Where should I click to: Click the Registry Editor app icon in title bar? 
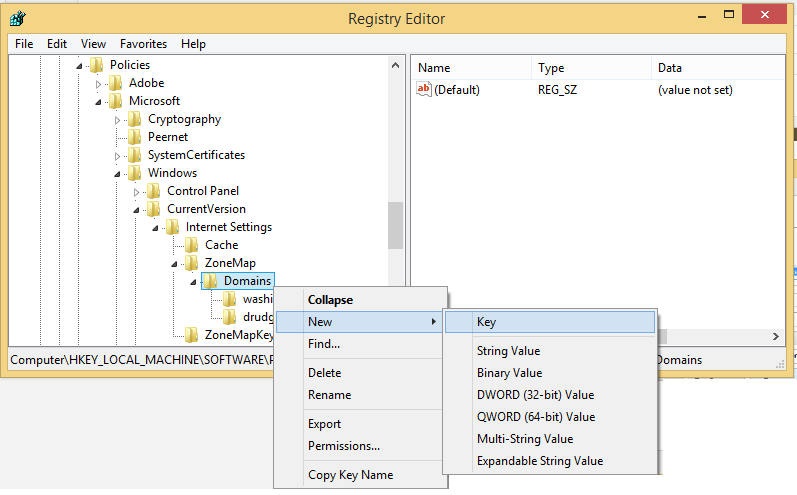click(x=18, y=18)
